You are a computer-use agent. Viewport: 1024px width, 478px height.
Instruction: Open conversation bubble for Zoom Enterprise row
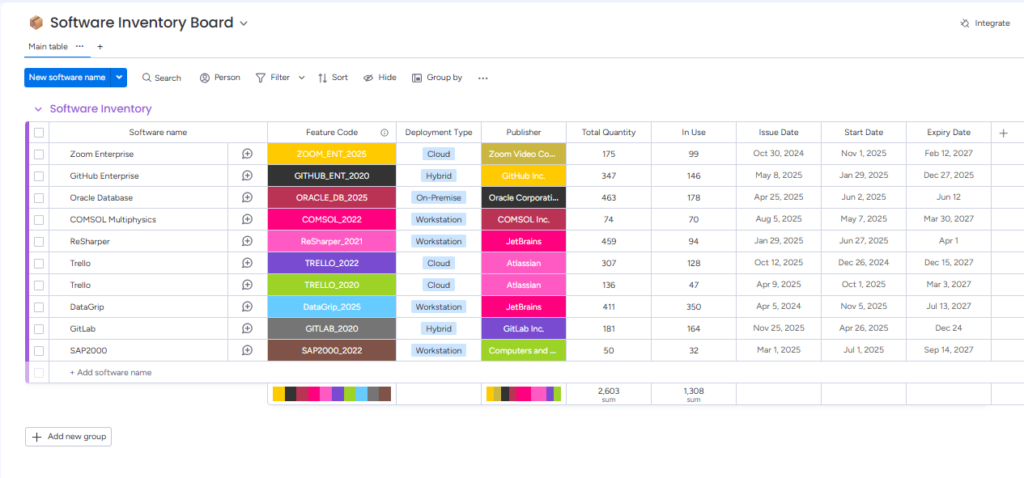tap(247, 154)
